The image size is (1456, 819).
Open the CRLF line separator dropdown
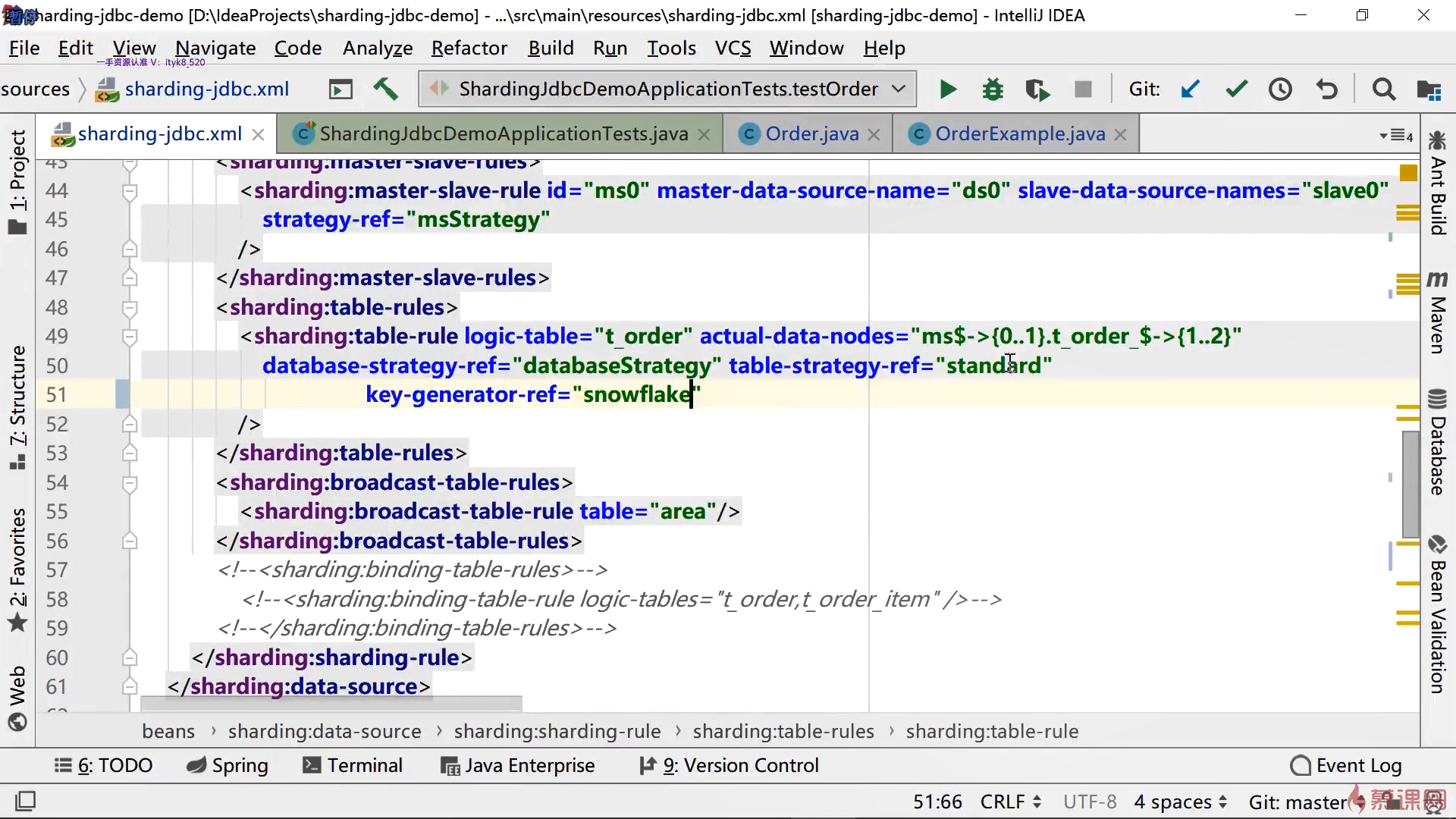click(1010, 802)
